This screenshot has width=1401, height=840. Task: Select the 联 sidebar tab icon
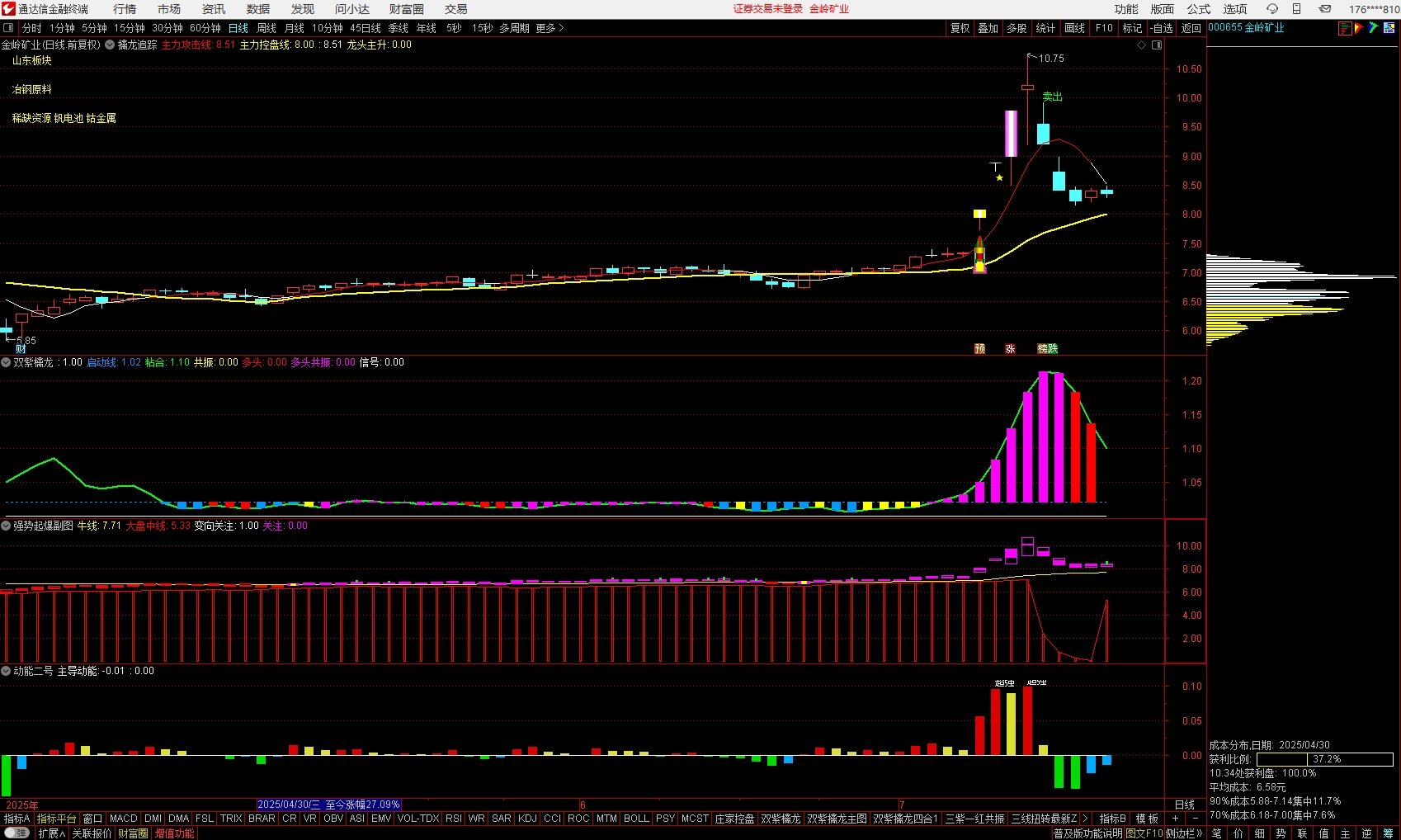[x=1302, y=833]
